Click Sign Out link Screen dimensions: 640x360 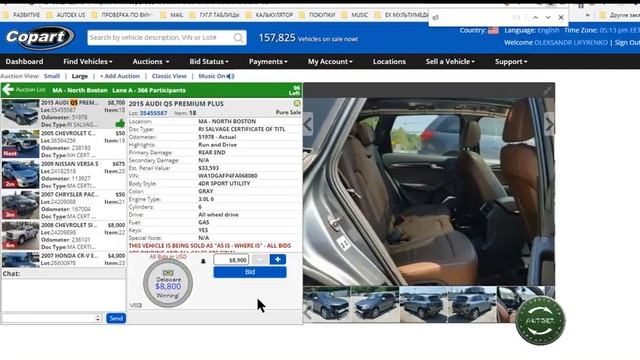point(627,42)
